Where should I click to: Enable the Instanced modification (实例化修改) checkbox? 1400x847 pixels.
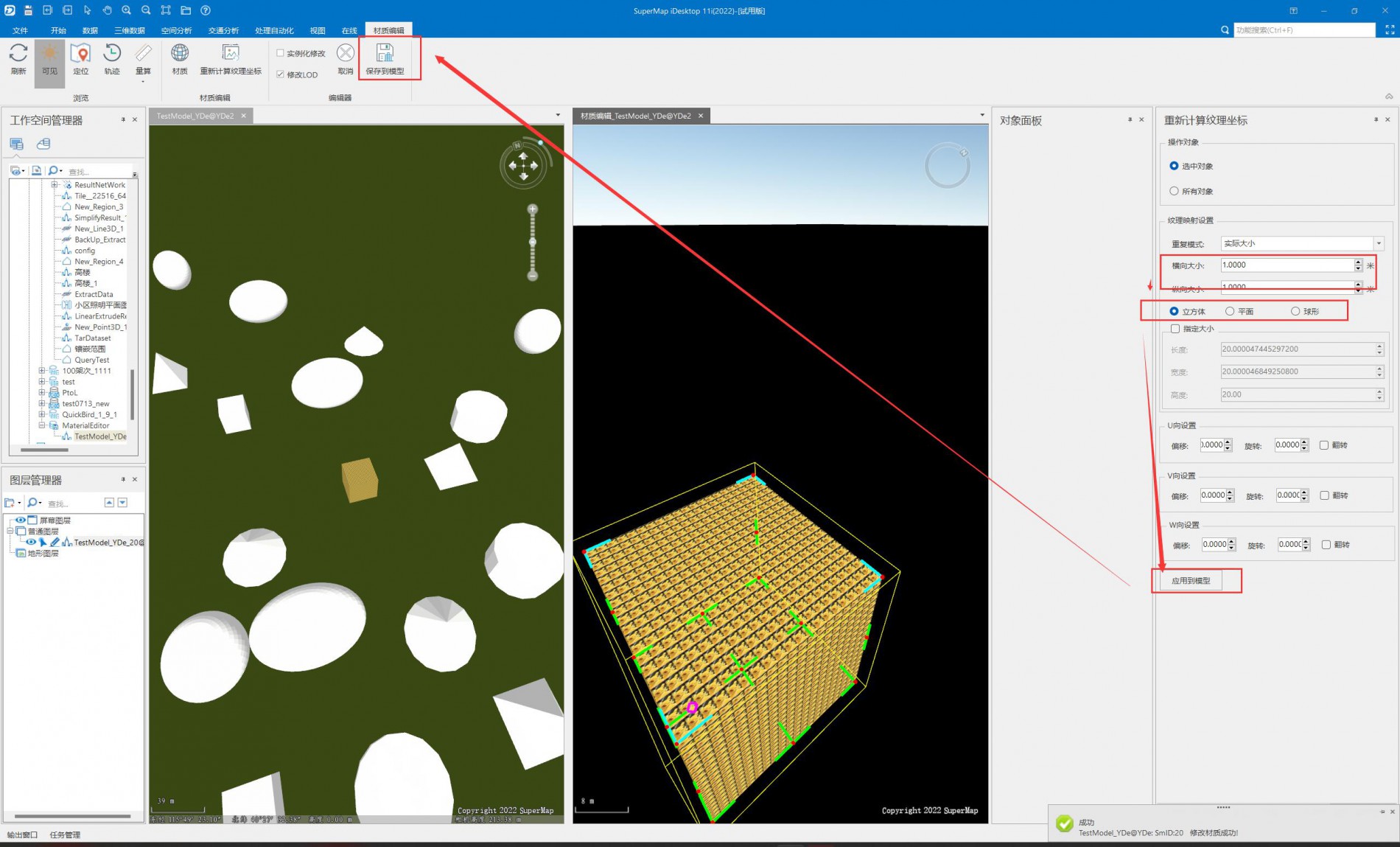[280, 53]
